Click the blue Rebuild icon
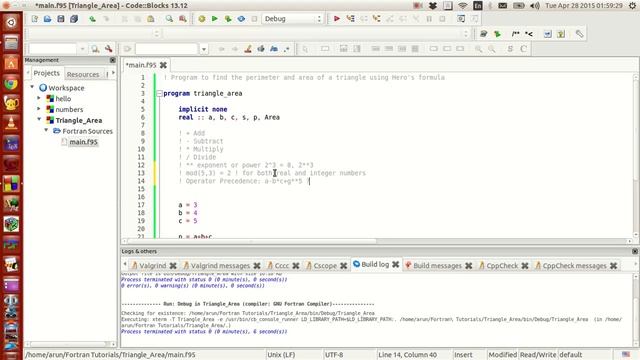Image resolution: width=640 pixels, height=360 pixels. click(x=241, y=19)
